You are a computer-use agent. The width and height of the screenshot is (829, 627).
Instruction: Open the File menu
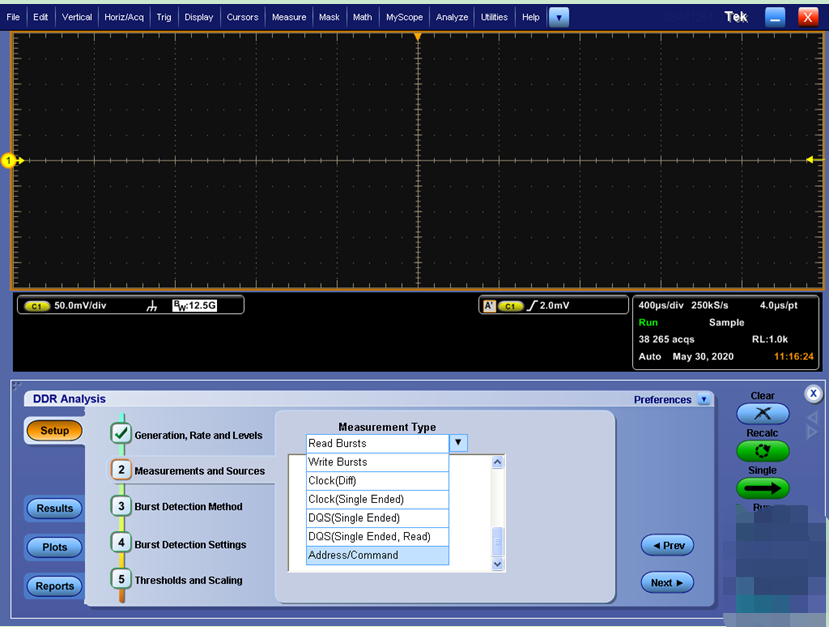[13, 17]
